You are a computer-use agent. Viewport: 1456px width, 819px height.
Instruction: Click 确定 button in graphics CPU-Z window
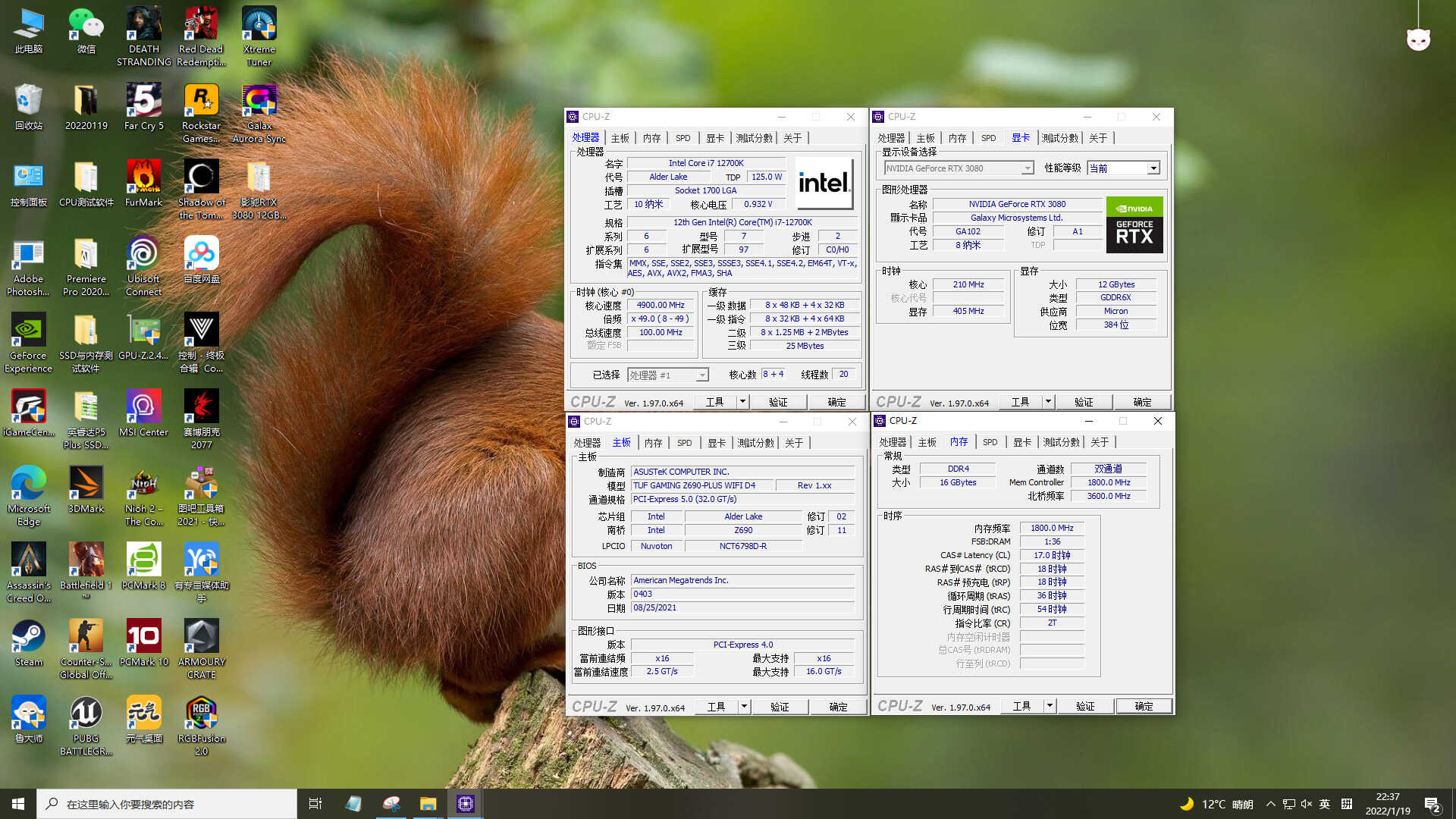tap(1143, 402)
